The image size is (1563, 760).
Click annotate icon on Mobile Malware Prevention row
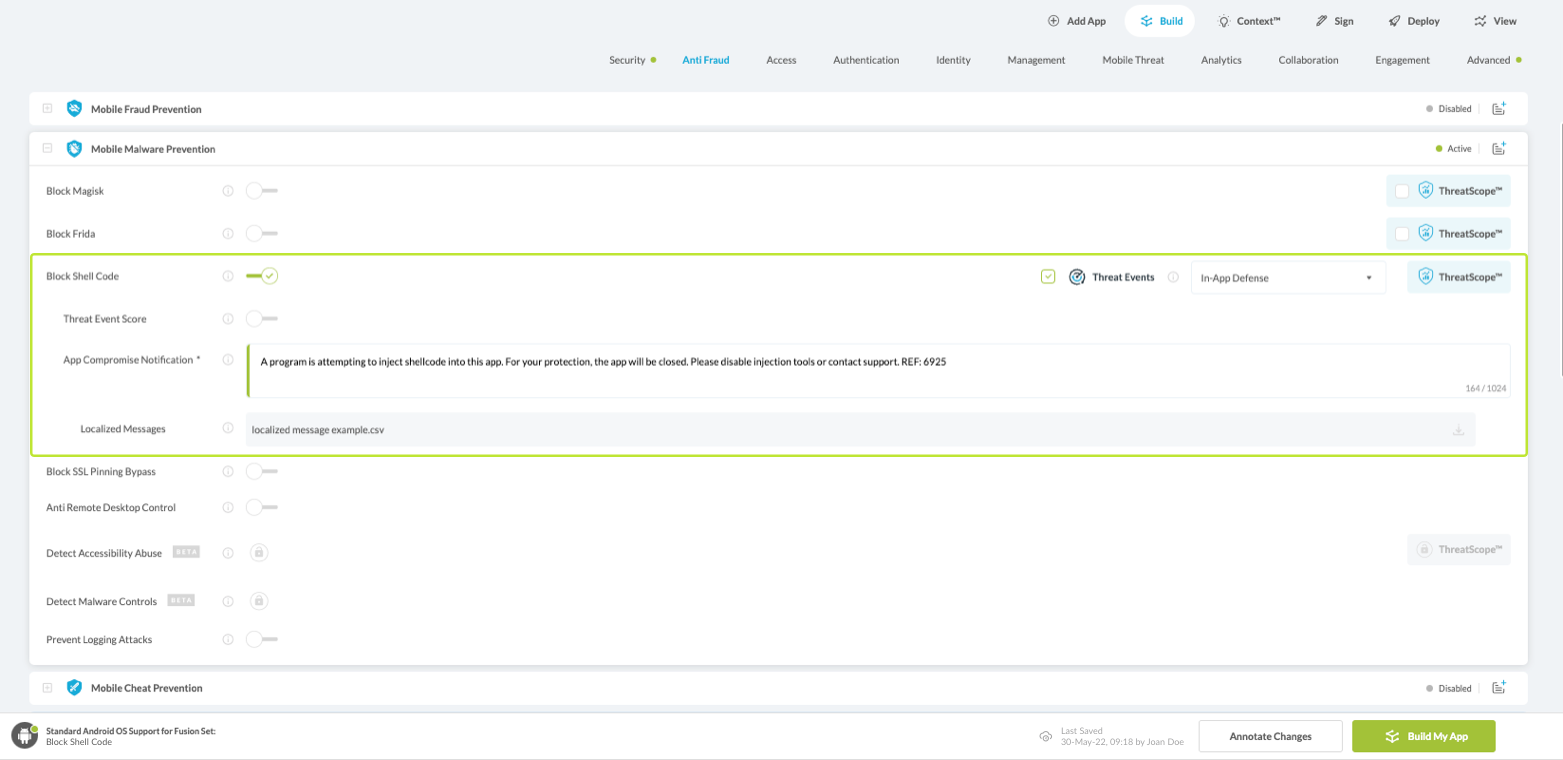point(1498,149)
